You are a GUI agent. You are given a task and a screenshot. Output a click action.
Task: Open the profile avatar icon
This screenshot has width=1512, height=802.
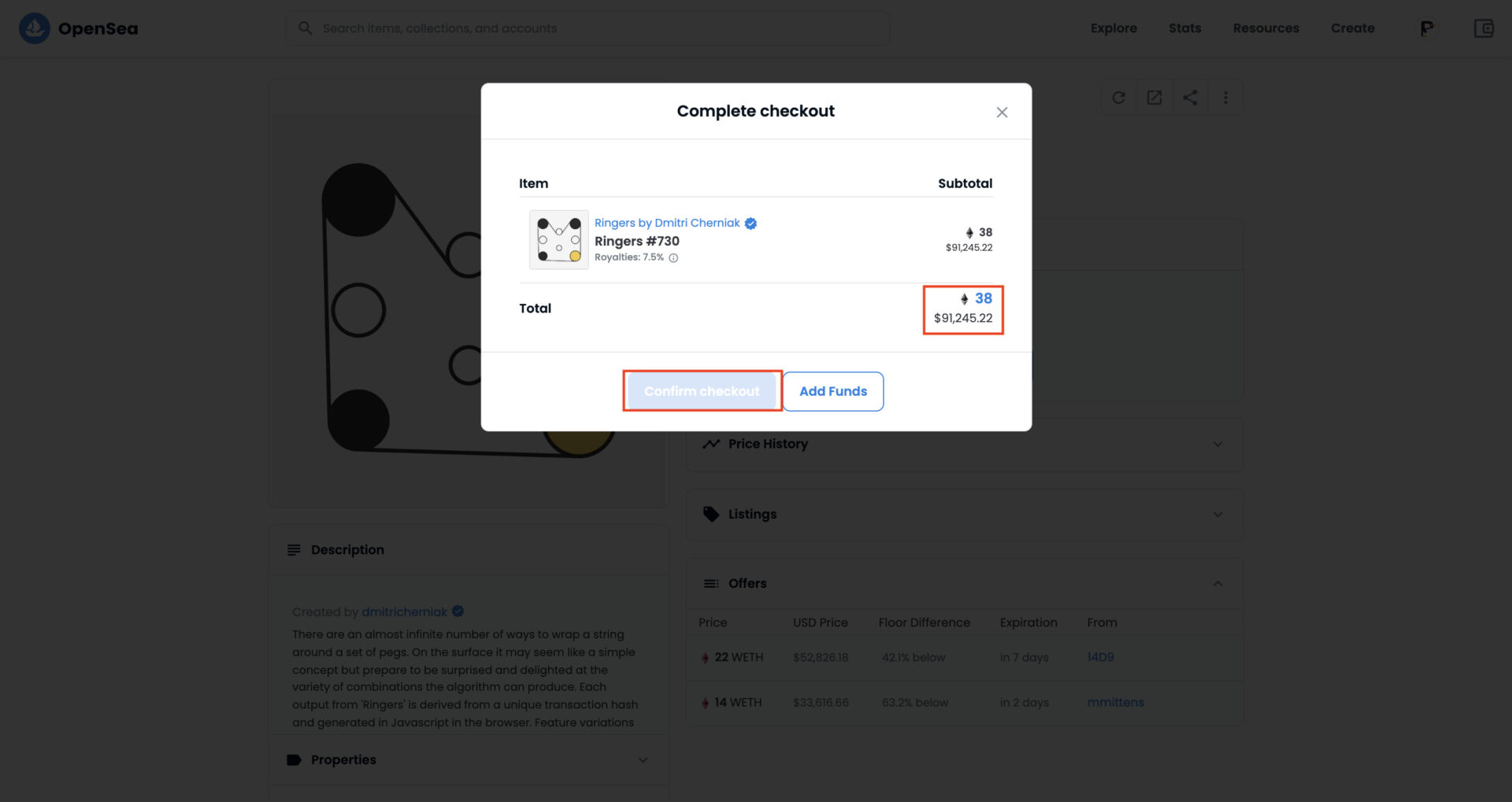1426,28
